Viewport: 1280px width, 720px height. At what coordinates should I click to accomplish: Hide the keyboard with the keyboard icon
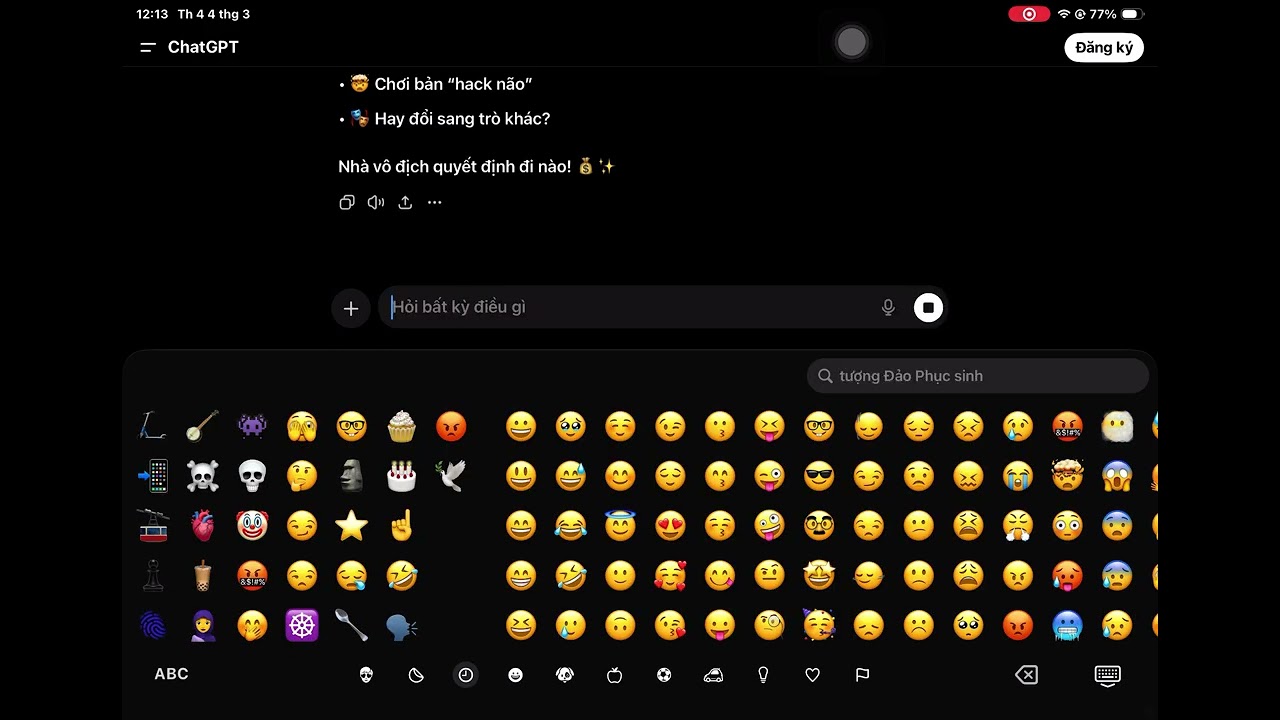1108,675
